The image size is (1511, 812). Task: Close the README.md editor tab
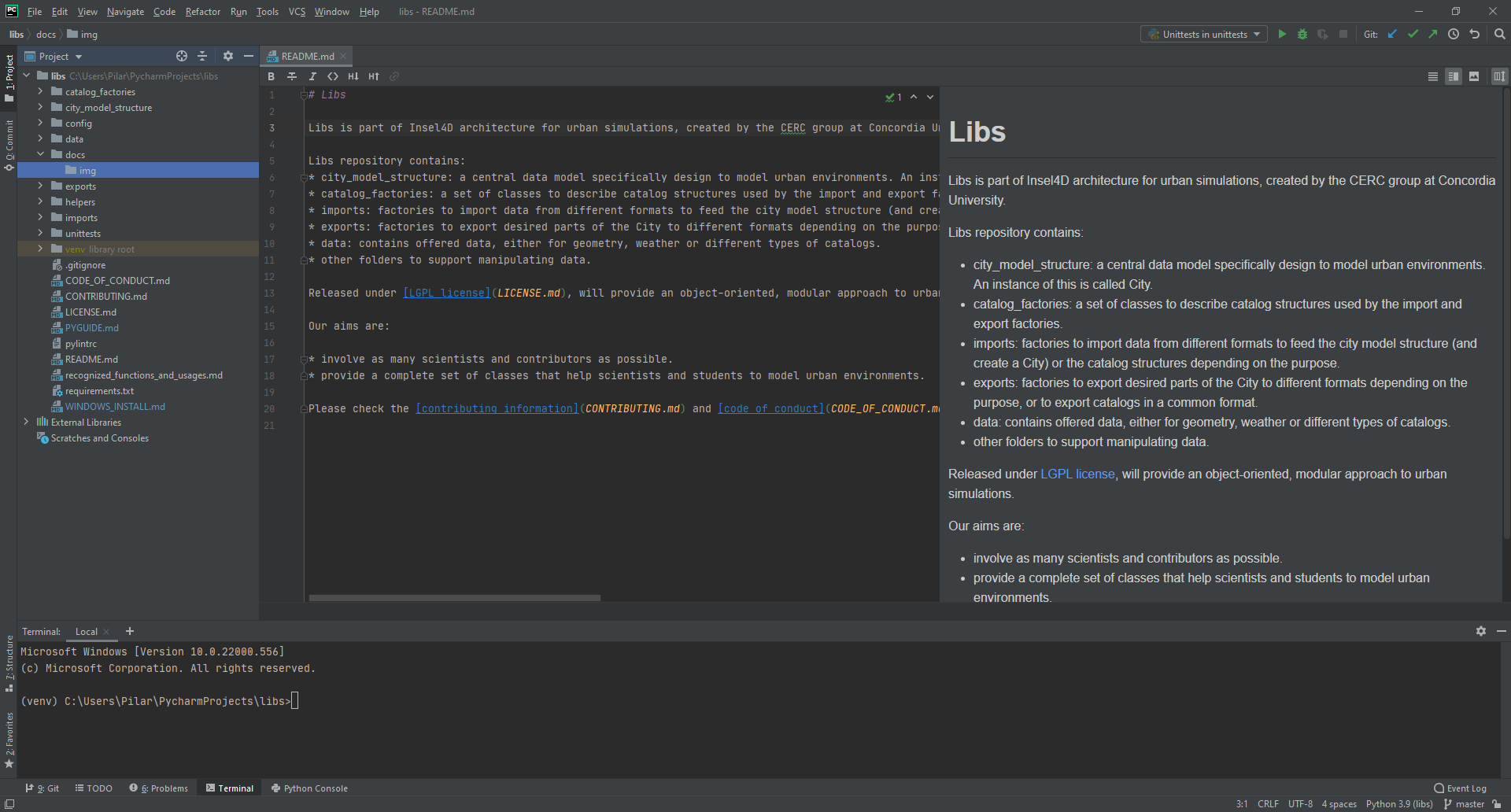343,57
